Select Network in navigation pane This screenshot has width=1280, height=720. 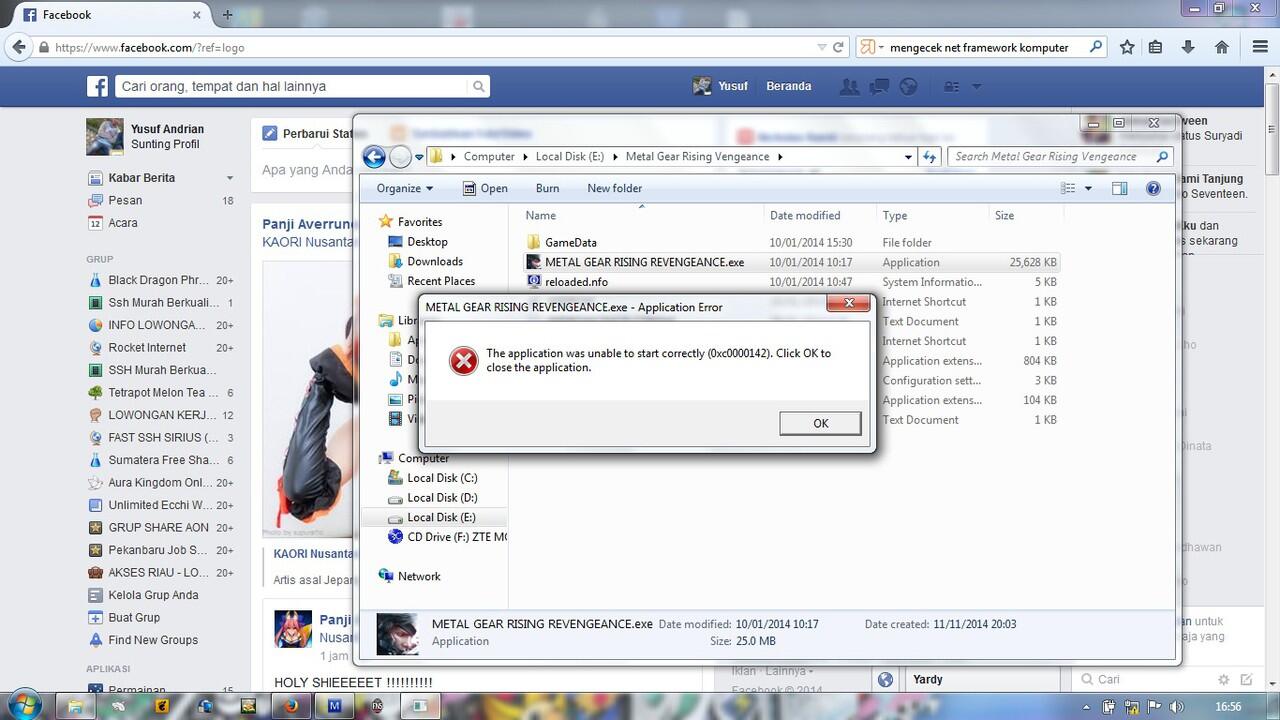[419, 576]
